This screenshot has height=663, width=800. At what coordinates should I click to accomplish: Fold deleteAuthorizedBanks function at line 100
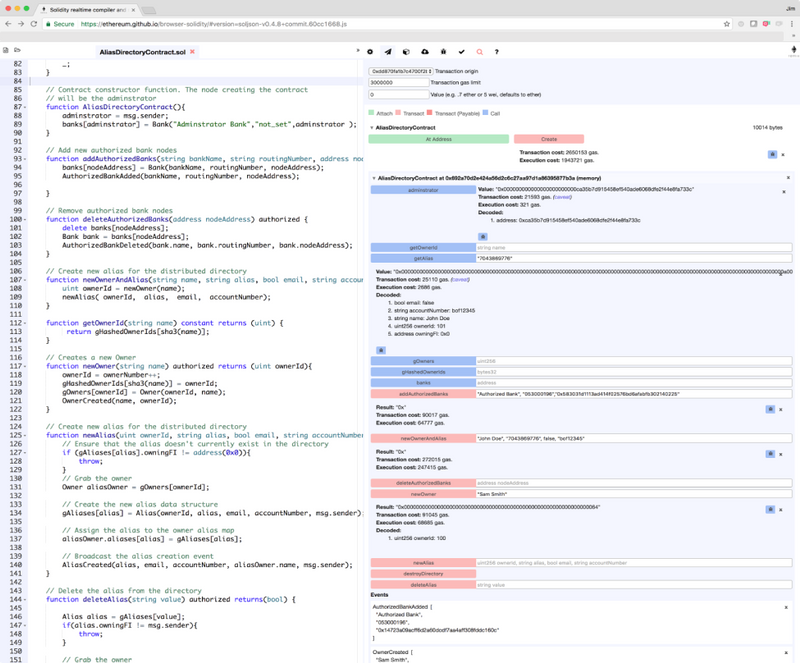coord(26,219)
